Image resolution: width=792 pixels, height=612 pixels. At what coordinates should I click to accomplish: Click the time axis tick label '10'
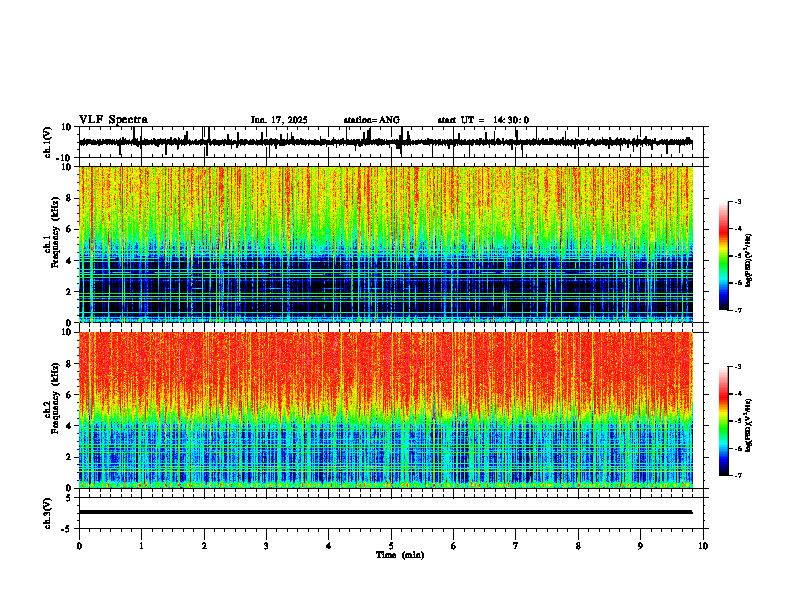[x=703, y=546]
